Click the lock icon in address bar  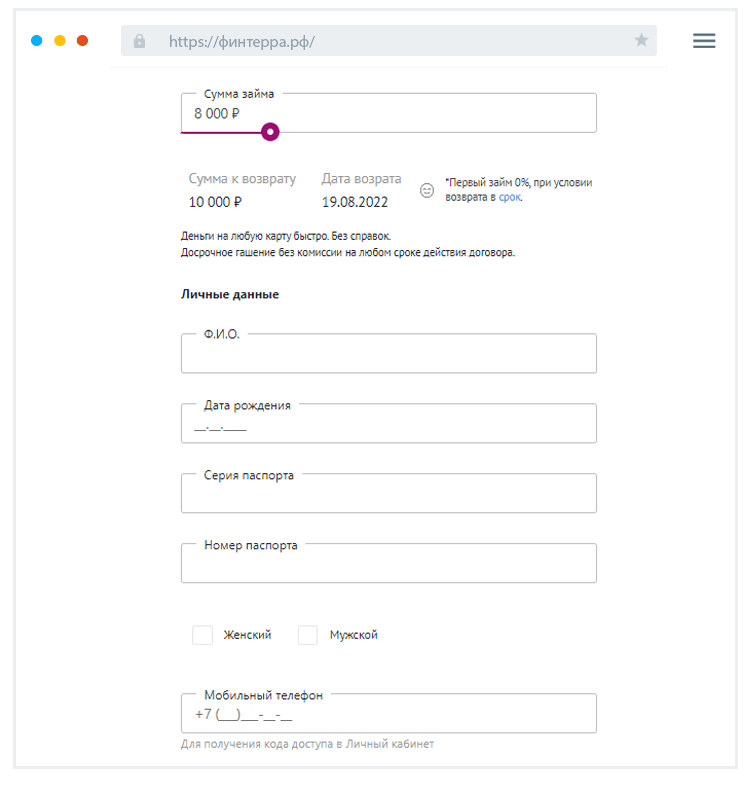click(139, 41)
